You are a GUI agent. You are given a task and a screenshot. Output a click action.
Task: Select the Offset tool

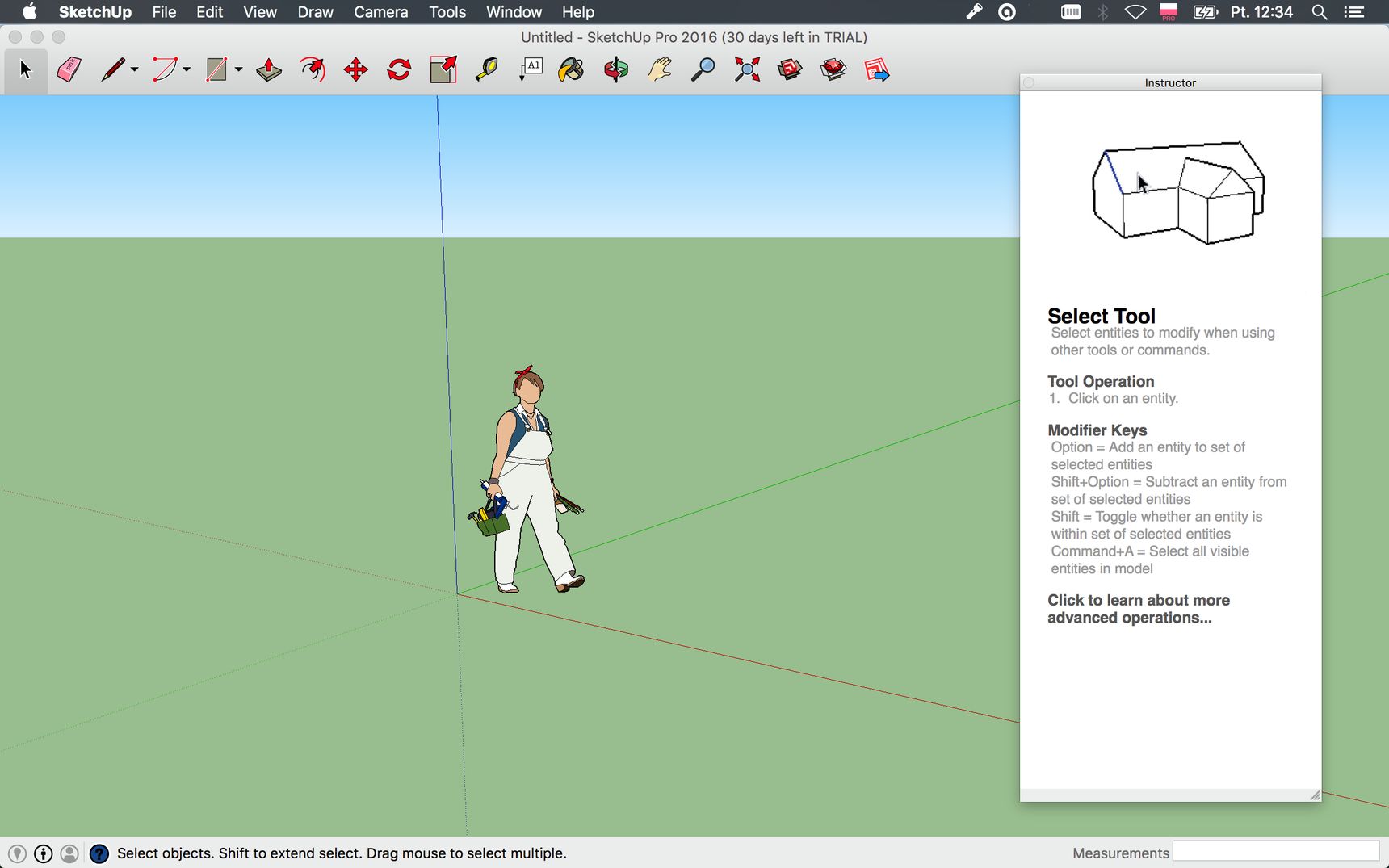pyautogui.click(x=313, y=70)
